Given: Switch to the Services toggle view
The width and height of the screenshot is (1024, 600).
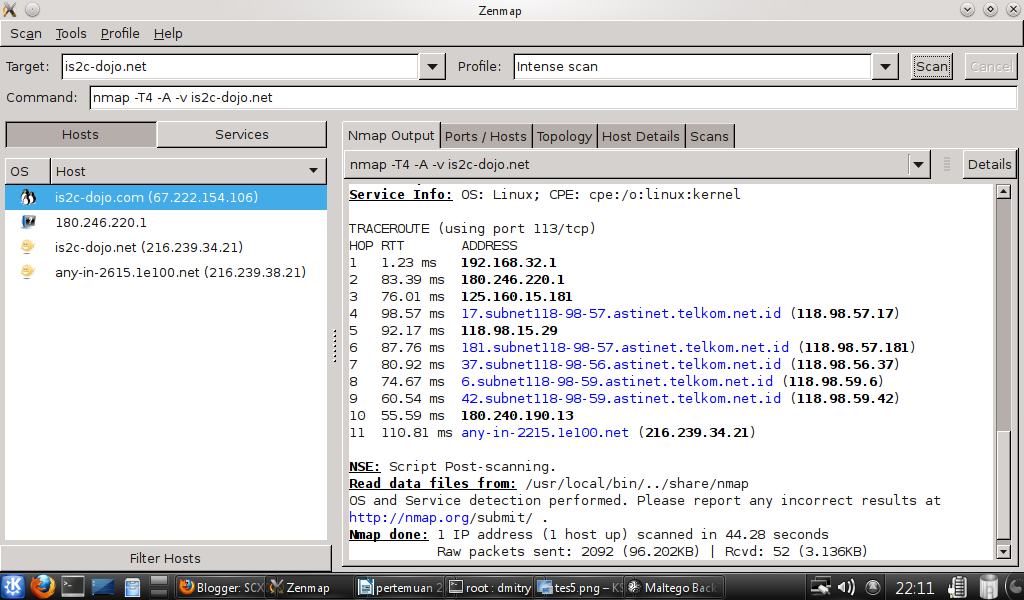Looking at the screenshot, I should click(242, 134).
